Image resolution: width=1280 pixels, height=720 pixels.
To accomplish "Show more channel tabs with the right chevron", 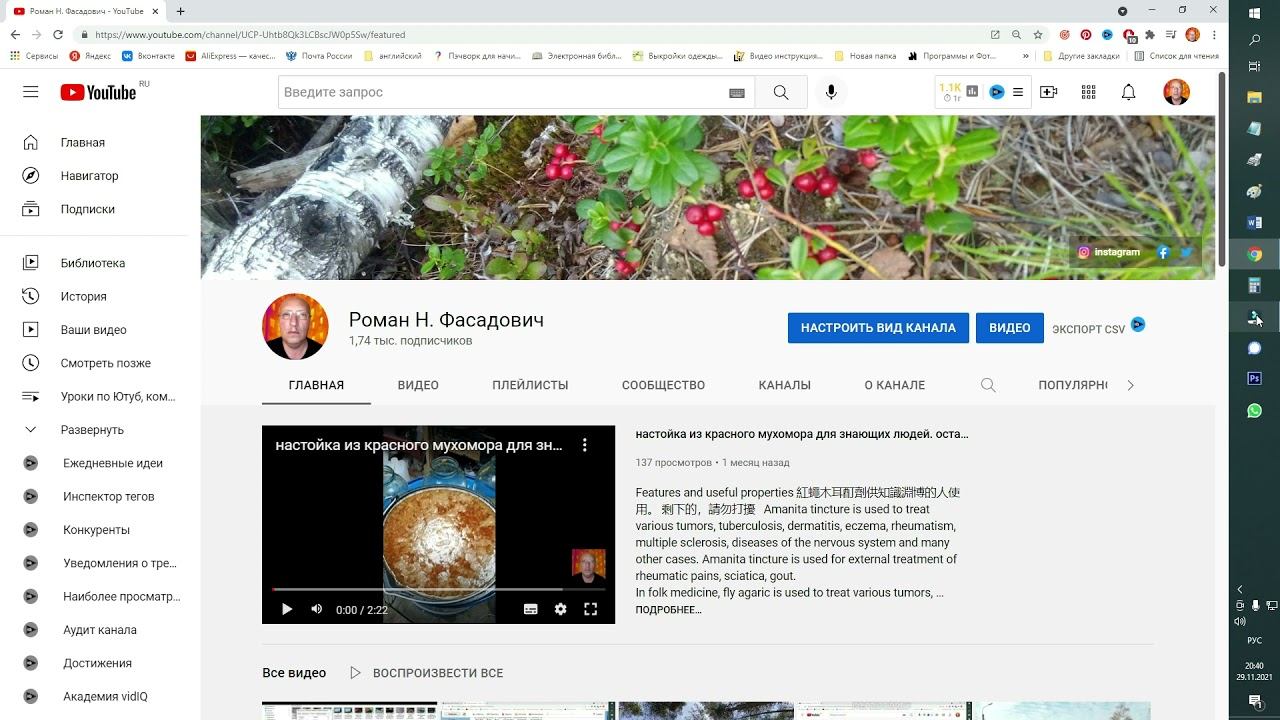I will [x=1131, y=385].
